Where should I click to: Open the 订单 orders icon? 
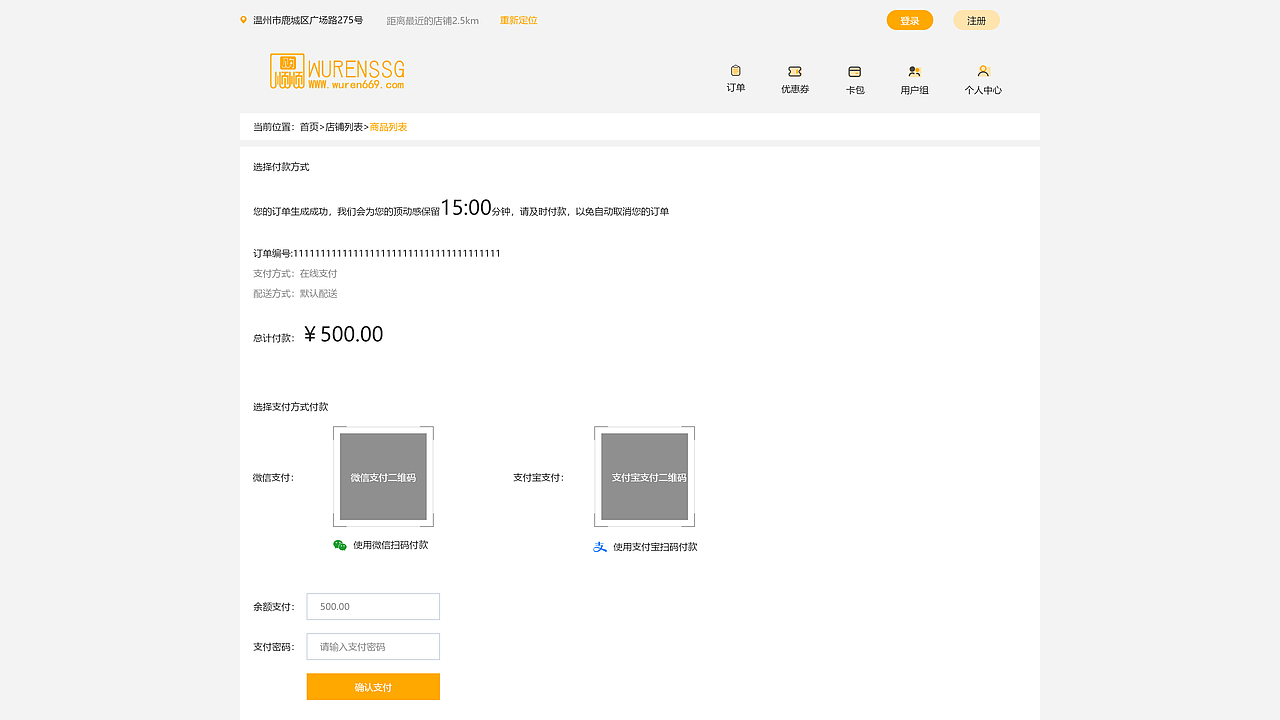(736, 71)
